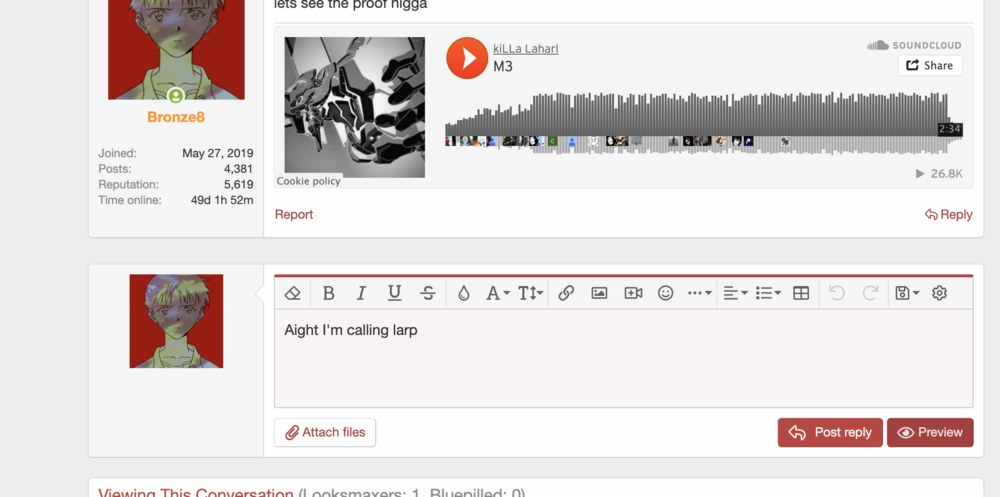Image resolution: width=1000 pixels, height=497 pixels.
Task: Open the SoundCloud logo link
Action: (x=914, y=45)
